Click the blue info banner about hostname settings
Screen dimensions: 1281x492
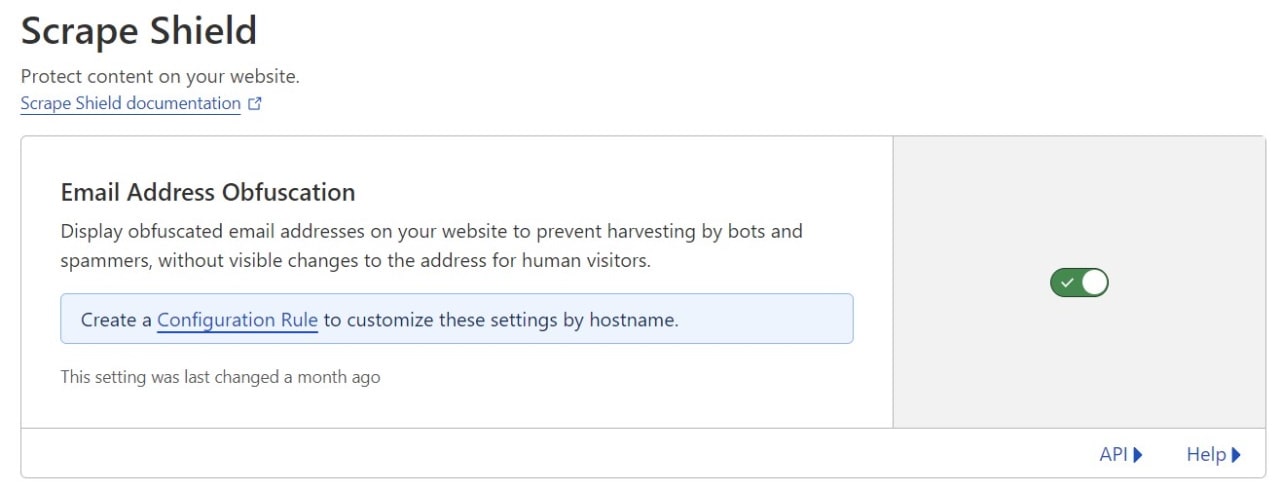pos(457,319)
